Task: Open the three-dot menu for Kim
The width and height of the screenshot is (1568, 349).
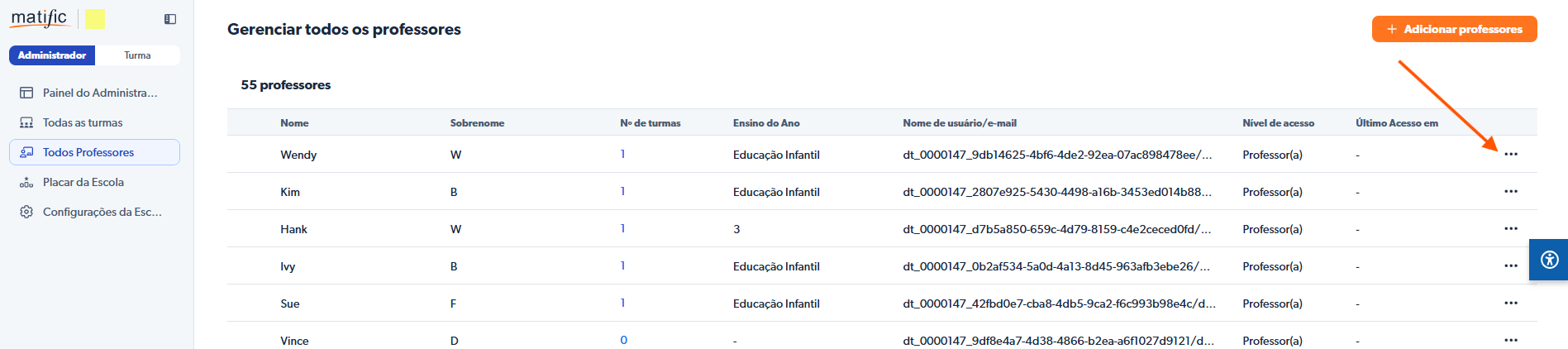Action: [x=1510, y=192]
